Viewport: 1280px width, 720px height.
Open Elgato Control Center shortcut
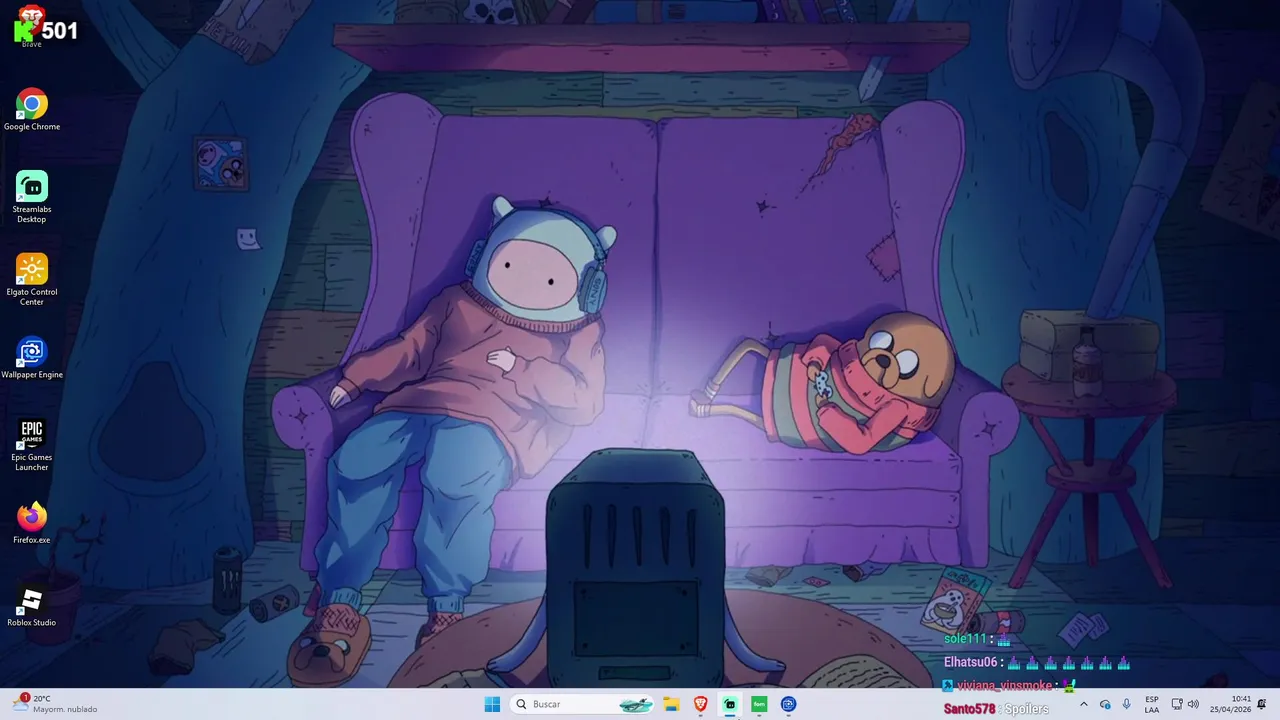tap(31, 280)
